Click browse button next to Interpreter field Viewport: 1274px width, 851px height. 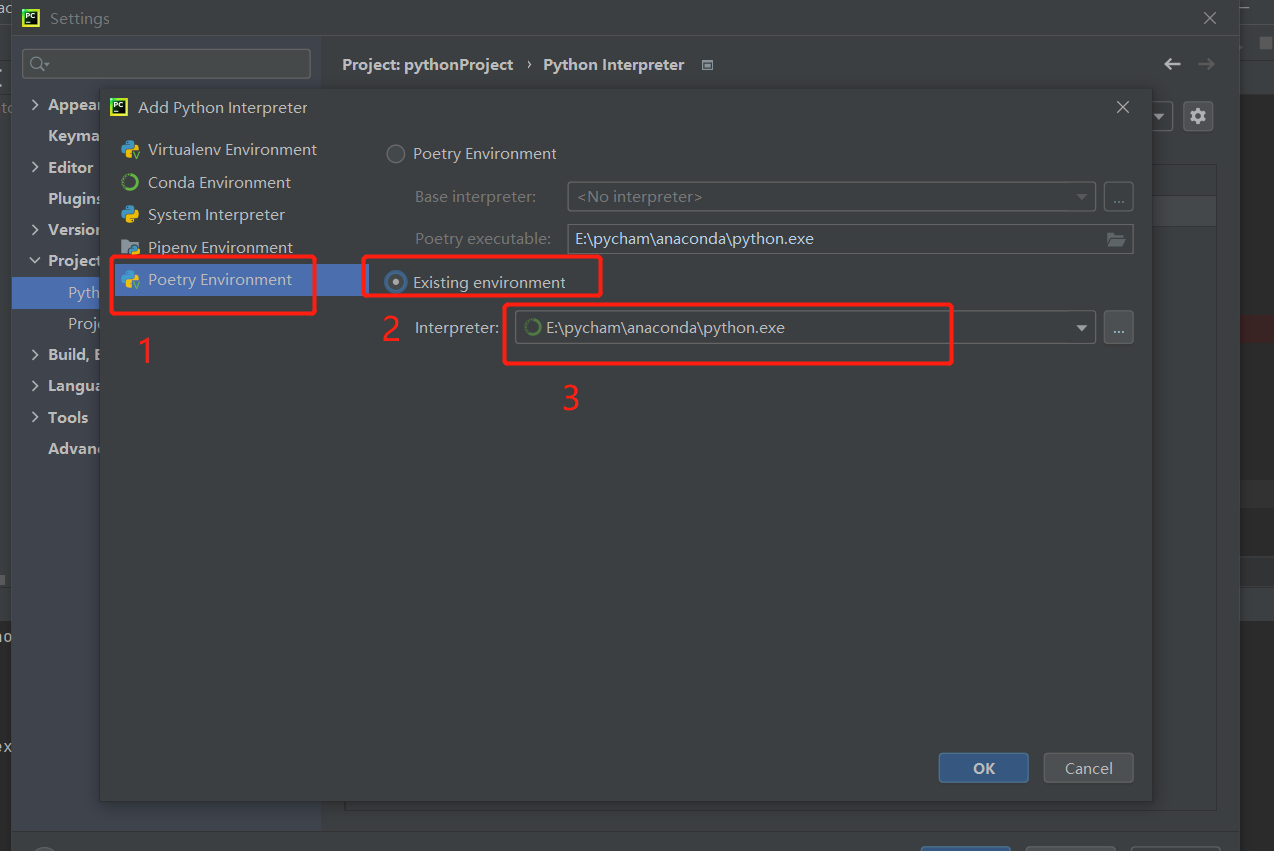click(x=1119, y=327)
